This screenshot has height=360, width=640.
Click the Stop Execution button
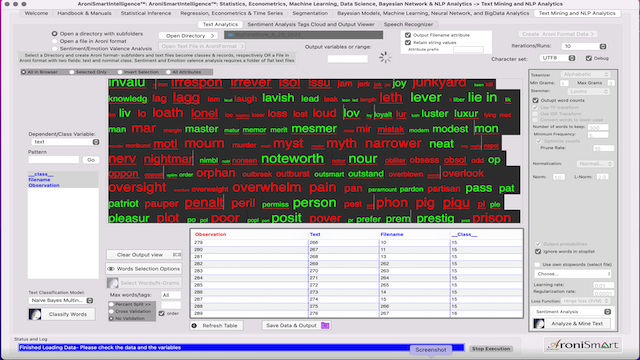pyautogui.click(x=491, y=349)
